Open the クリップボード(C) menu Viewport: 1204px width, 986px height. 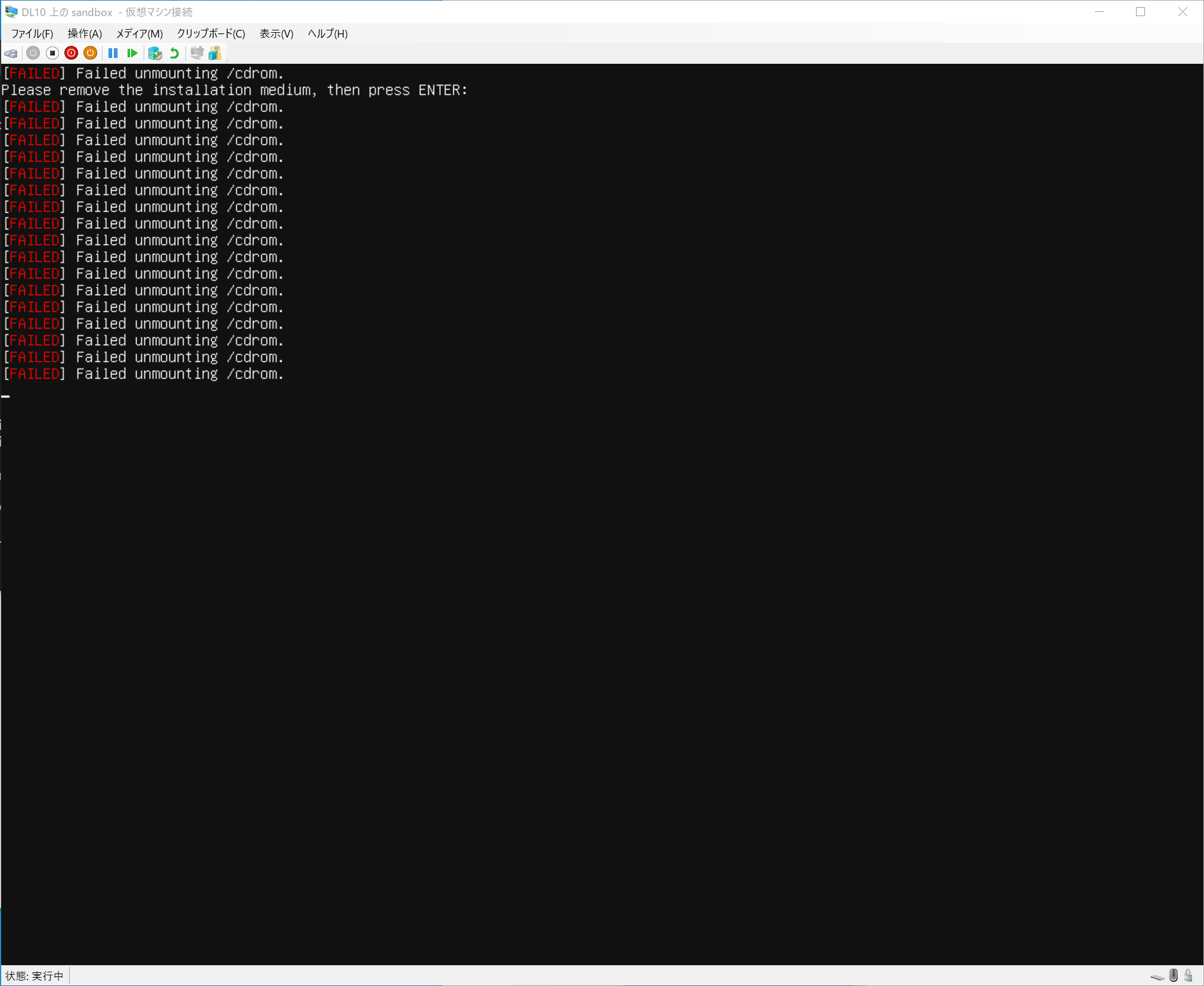coord(211,34)
